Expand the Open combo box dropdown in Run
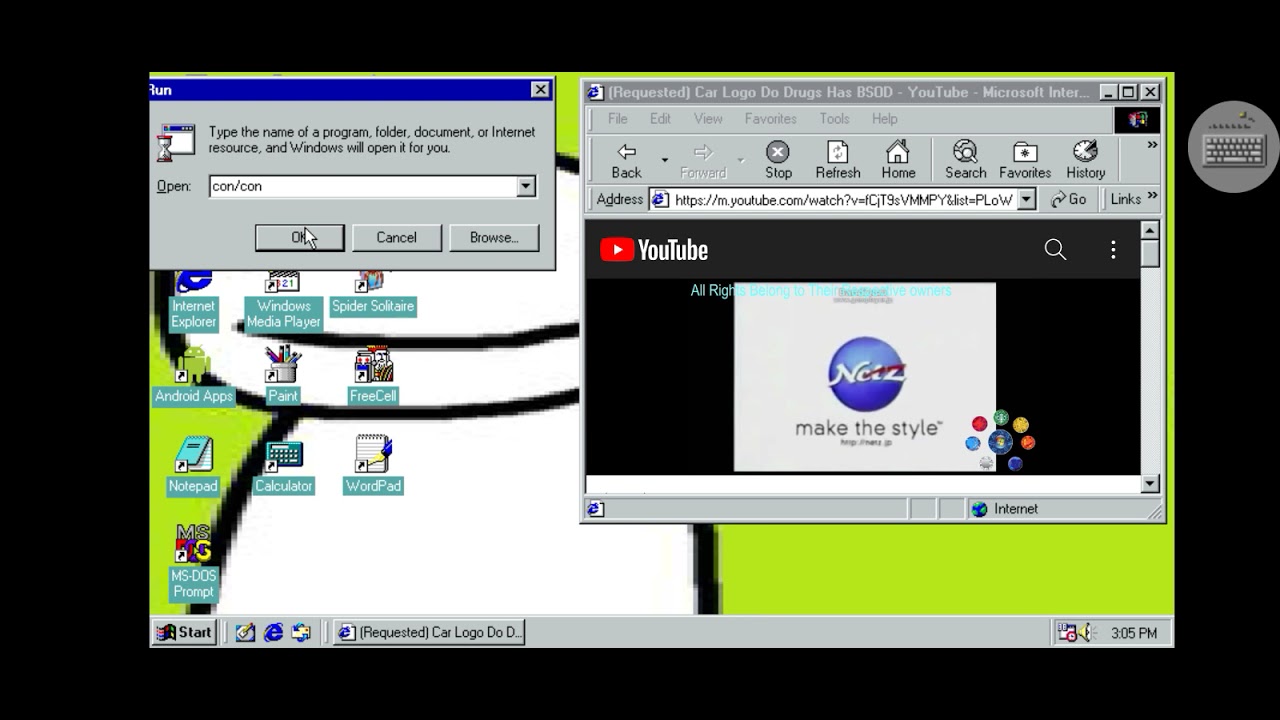1280x720 pixels. point(526,186)
